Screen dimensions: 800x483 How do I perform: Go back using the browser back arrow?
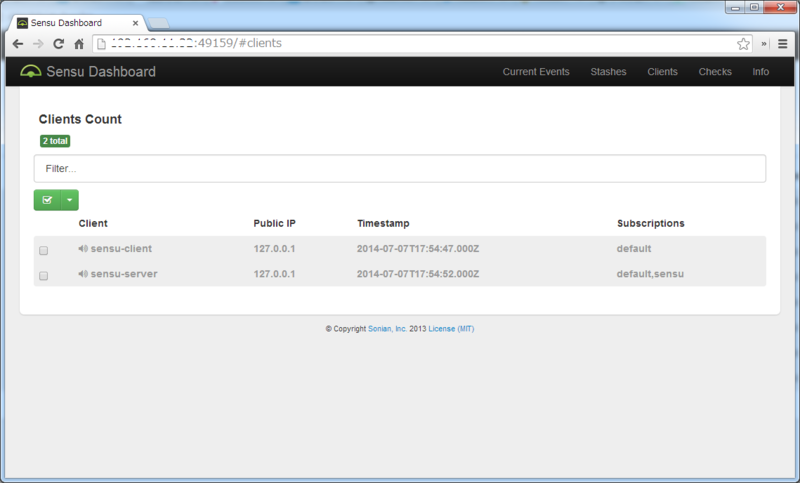(18, 44)
